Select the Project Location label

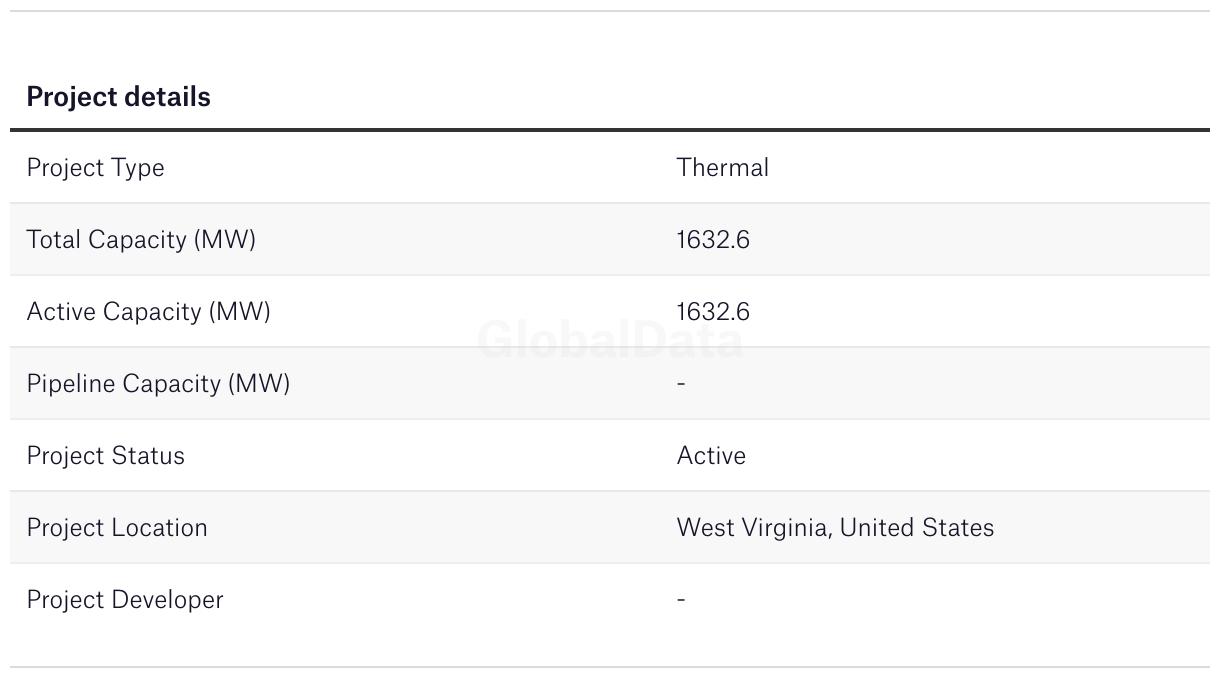(117, 528)
